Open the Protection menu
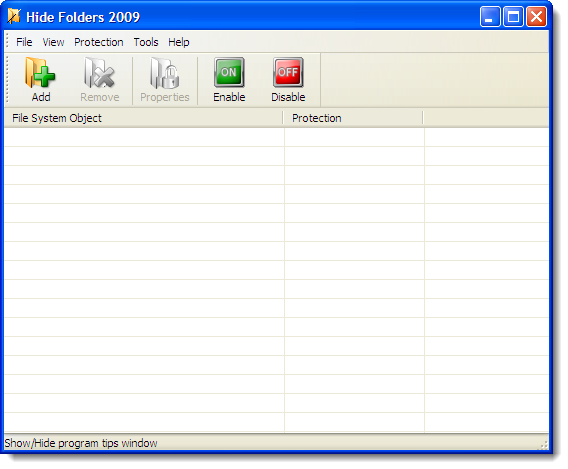The height and width of the screenshot is (469, 568). 99,42
